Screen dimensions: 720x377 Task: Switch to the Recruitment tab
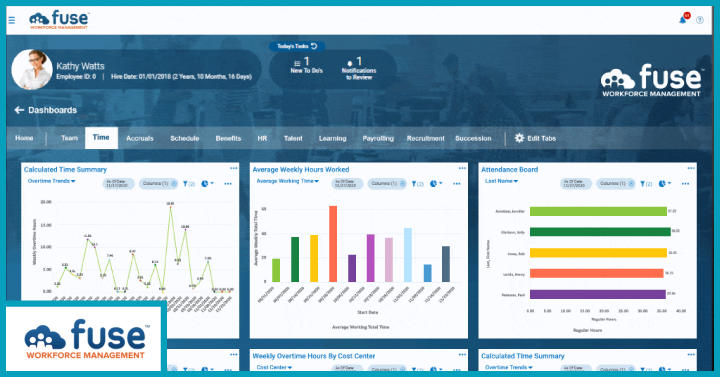point(426,138)
